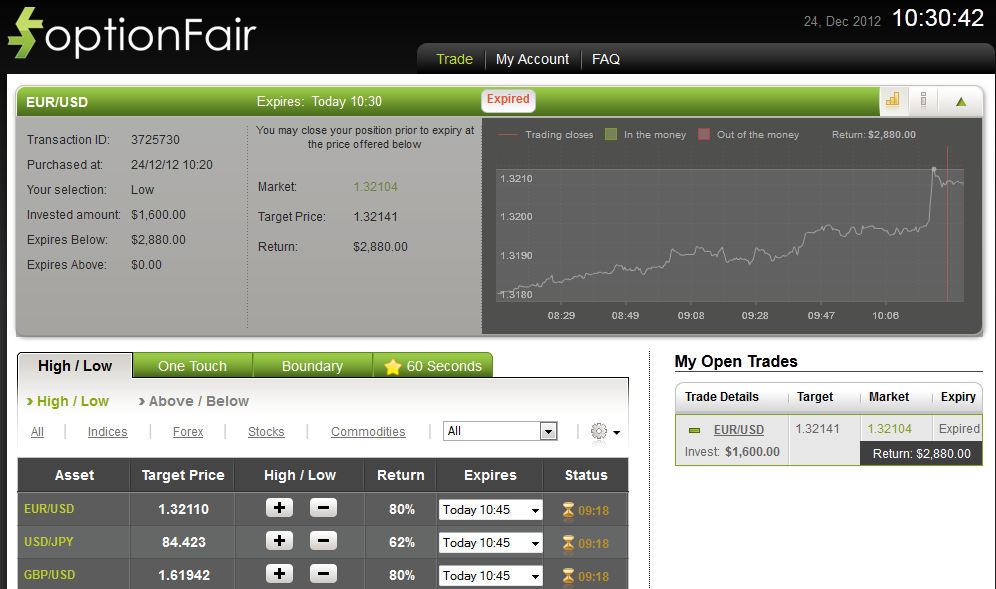The image size is (996, 589).
Task: Click the optionFair logo
Action: (132, 34)
